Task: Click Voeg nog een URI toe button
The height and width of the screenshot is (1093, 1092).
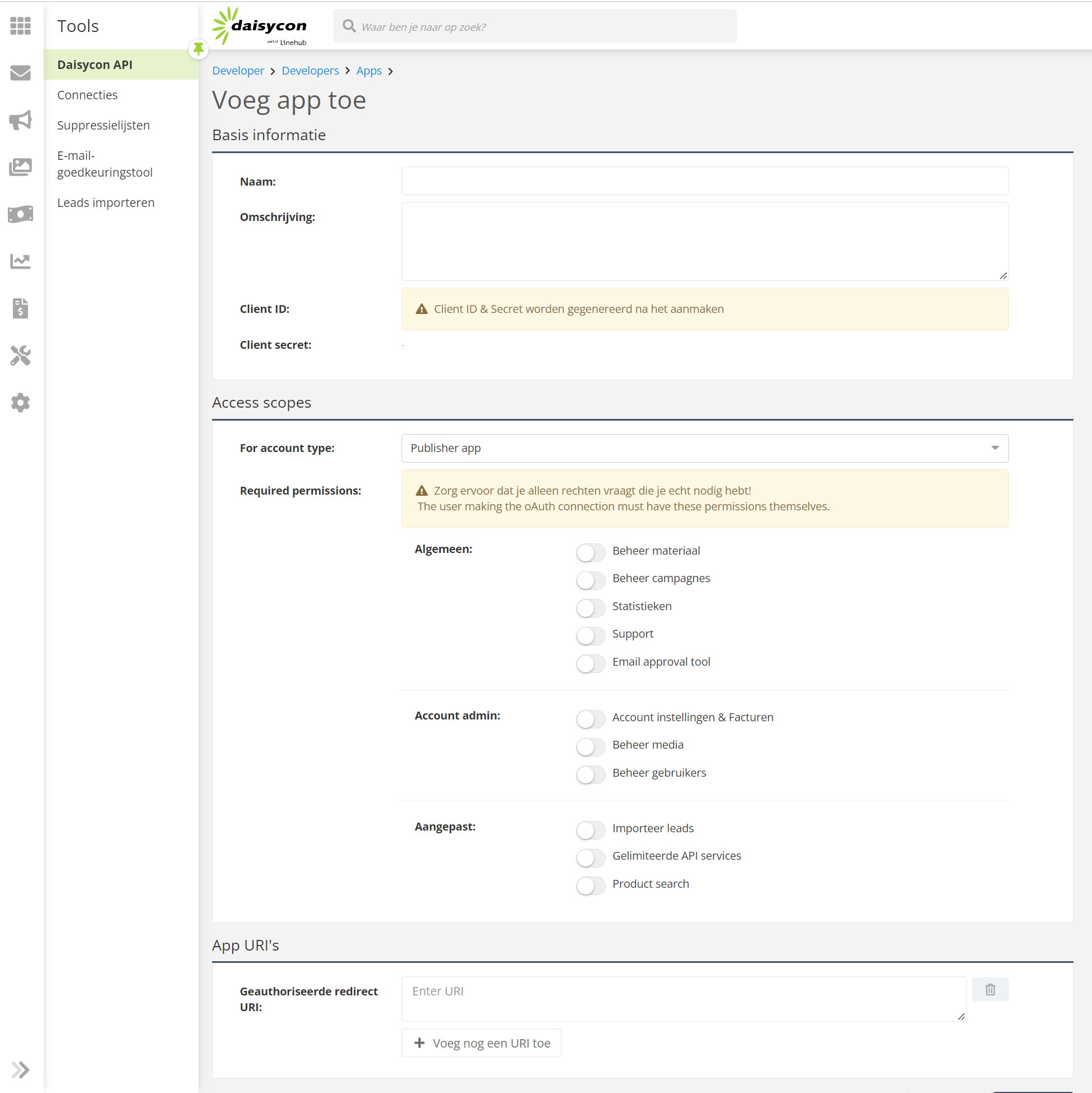Action: pos(481,1043)
